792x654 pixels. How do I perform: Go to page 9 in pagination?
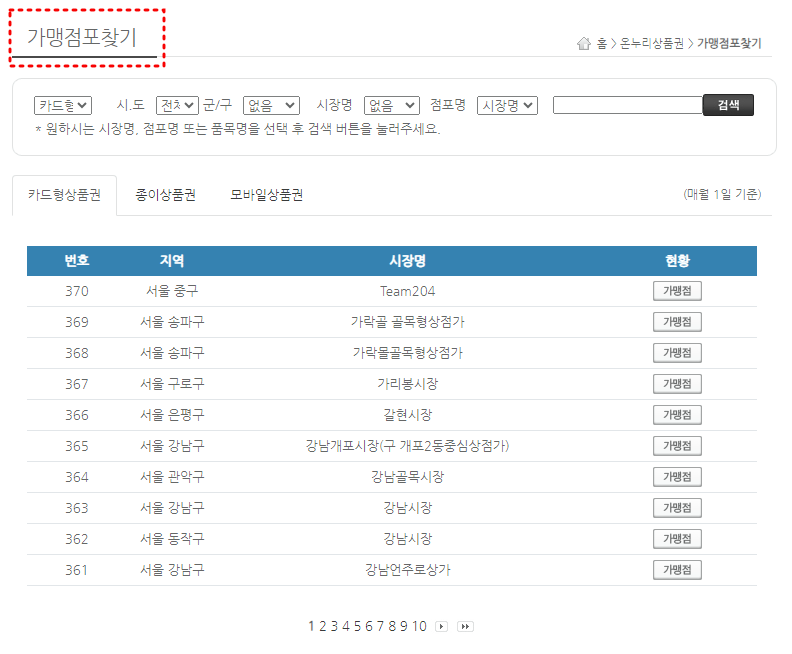404,626
